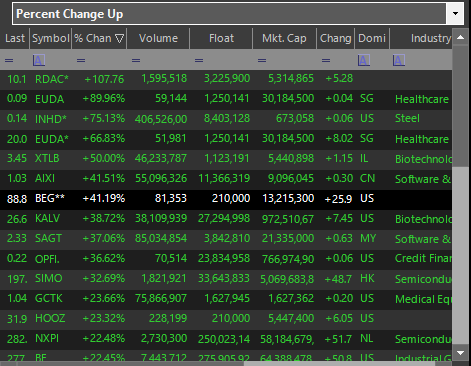
Task: Select the highlighted BEG** symbol cell
Action: (50, 198)
